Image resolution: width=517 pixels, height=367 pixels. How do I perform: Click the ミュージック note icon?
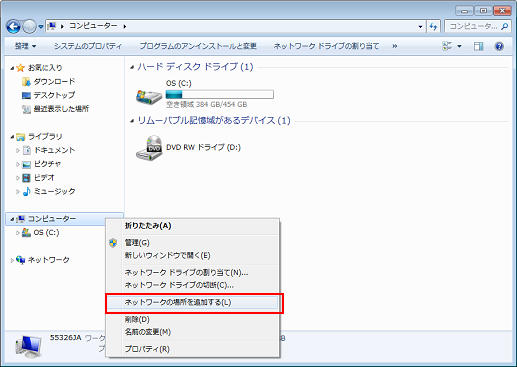27,191
